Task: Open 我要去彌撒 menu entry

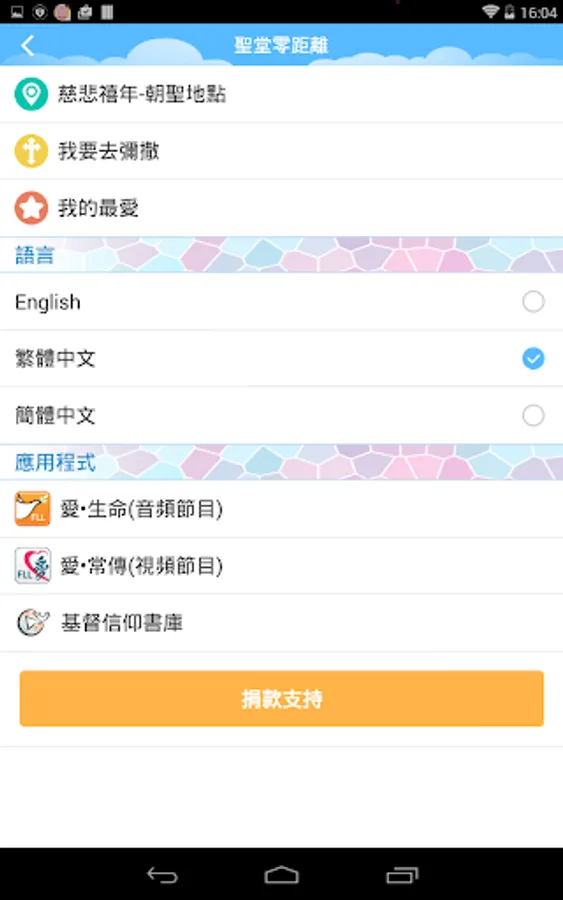Action: (281, 151)
